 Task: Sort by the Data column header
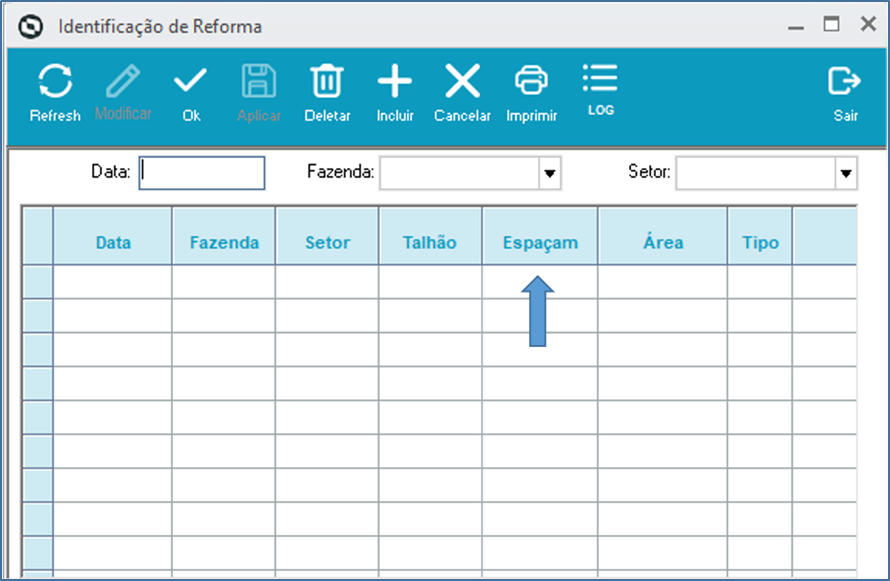pos(113,236)
